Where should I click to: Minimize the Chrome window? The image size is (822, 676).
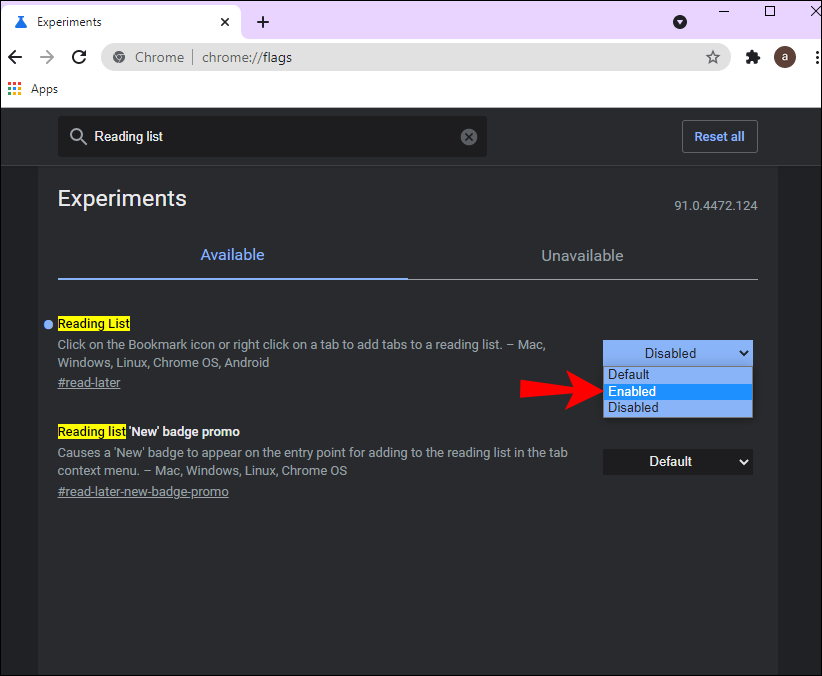click(724, 11)
